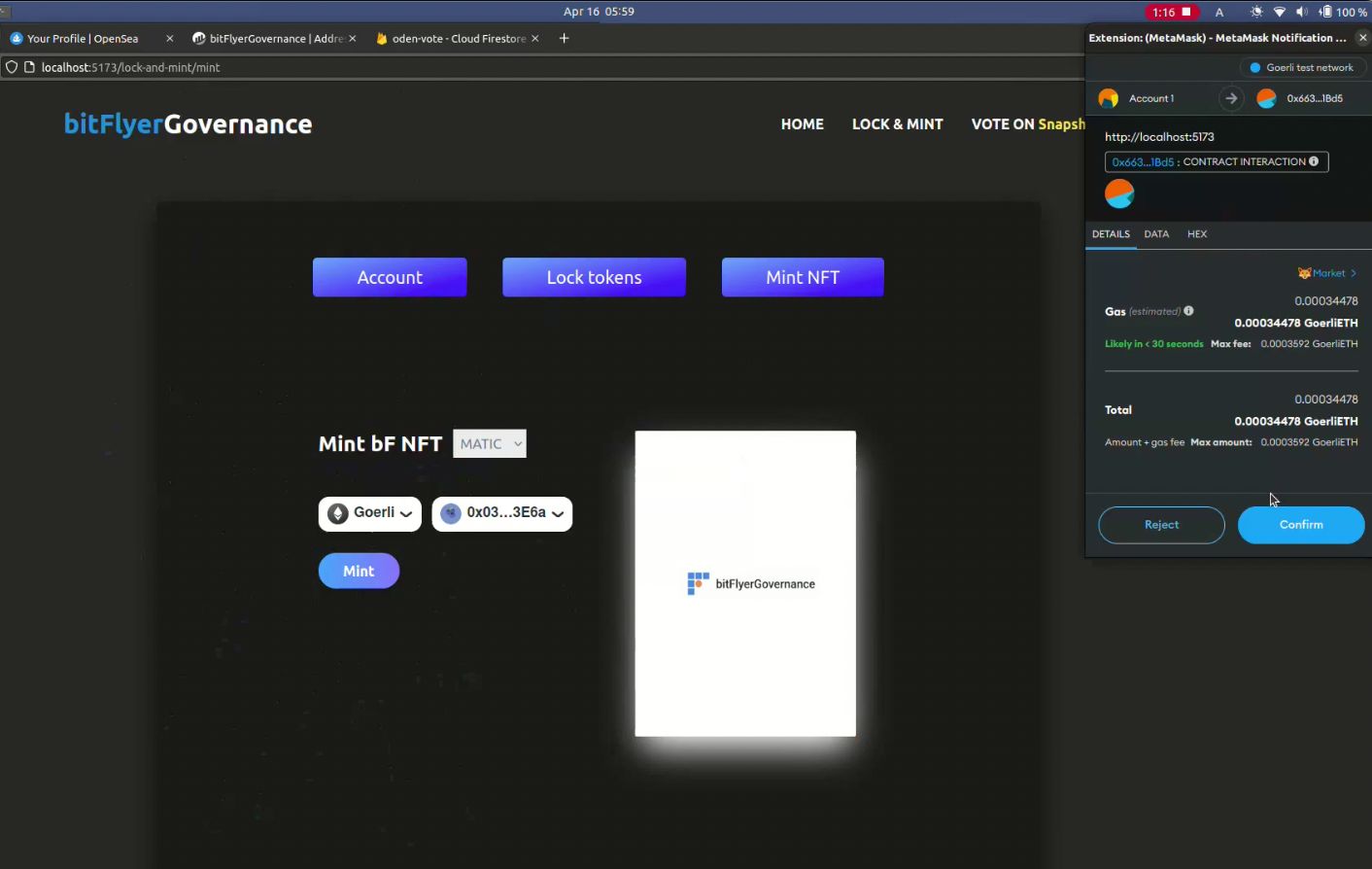Open the clock showing Apr 16 05:59

click(599, 12)
